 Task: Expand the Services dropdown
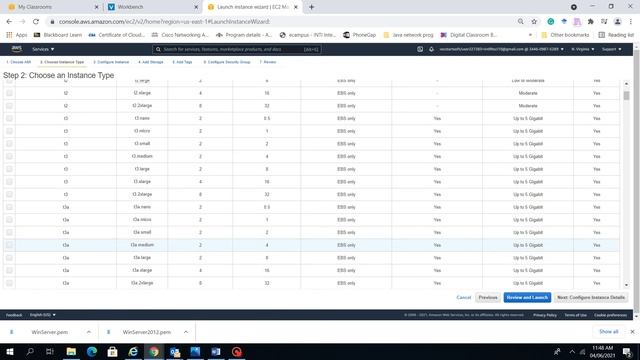click(43, 49)
